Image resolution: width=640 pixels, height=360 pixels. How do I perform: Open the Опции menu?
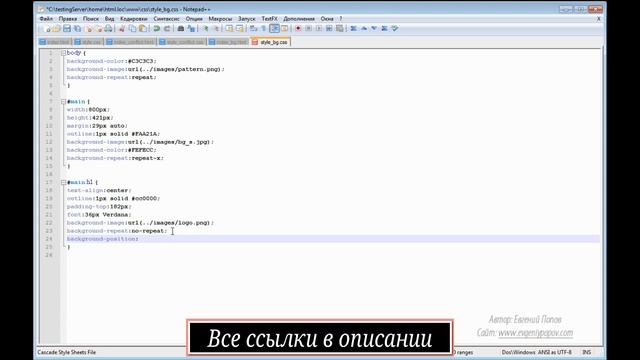coord(194,19)
